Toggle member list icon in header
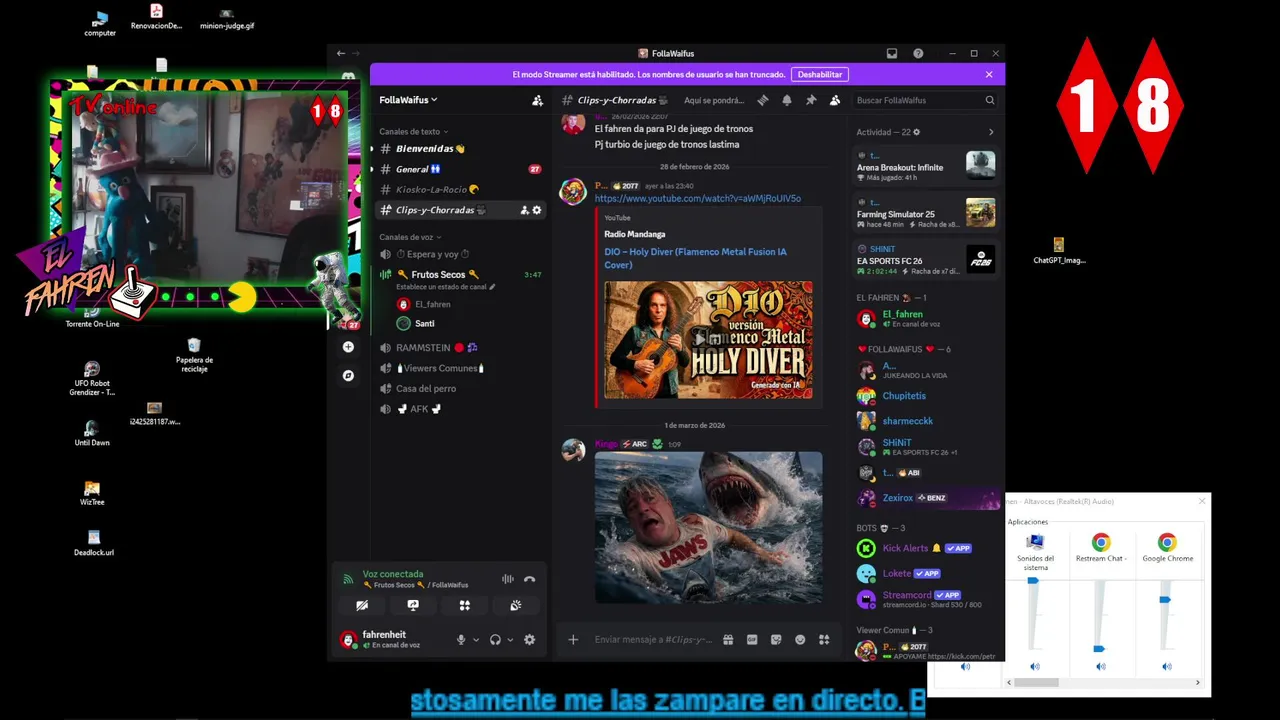1280x720 pixels. (835, 100)
